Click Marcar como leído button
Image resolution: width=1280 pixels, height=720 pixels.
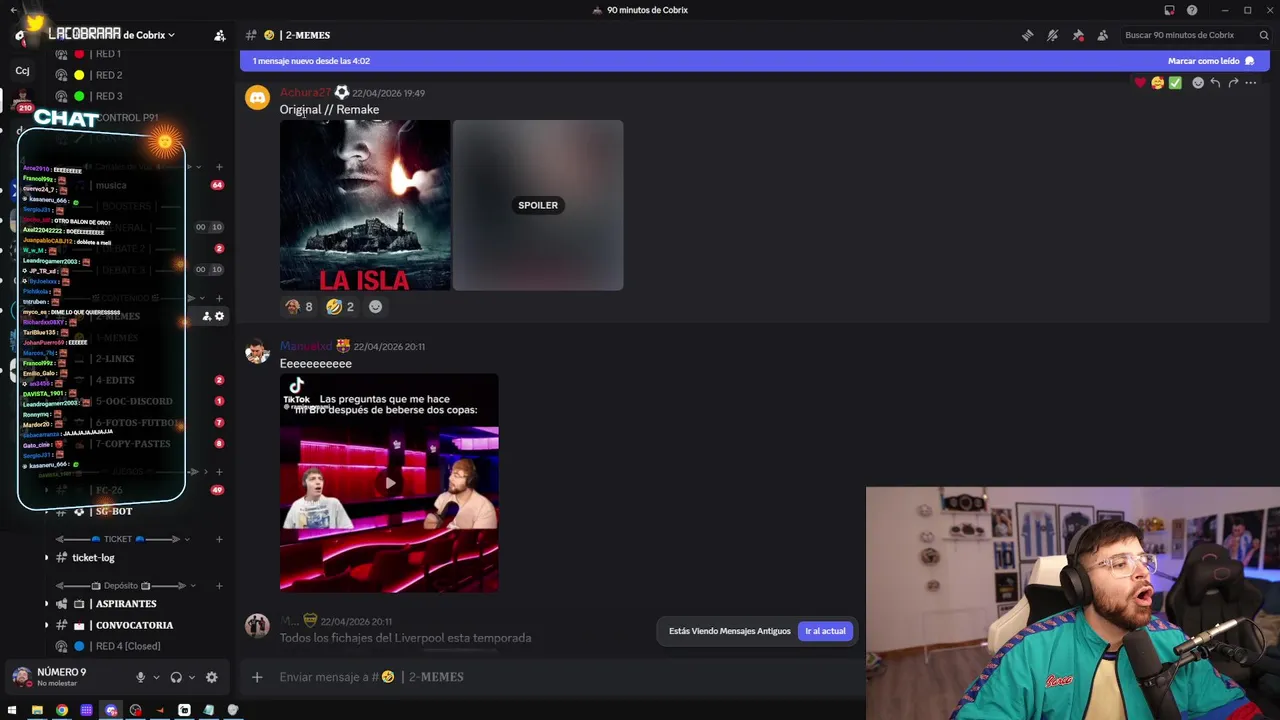[x=1211, y=61]
